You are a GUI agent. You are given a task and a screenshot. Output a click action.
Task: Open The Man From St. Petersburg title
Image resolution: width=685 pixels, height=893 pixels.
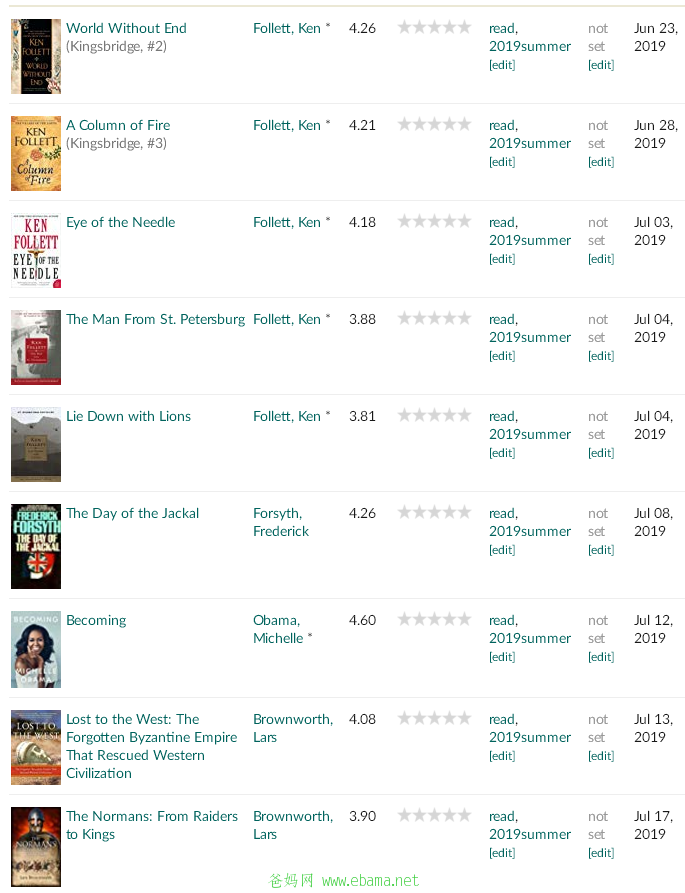pos(155,319)
